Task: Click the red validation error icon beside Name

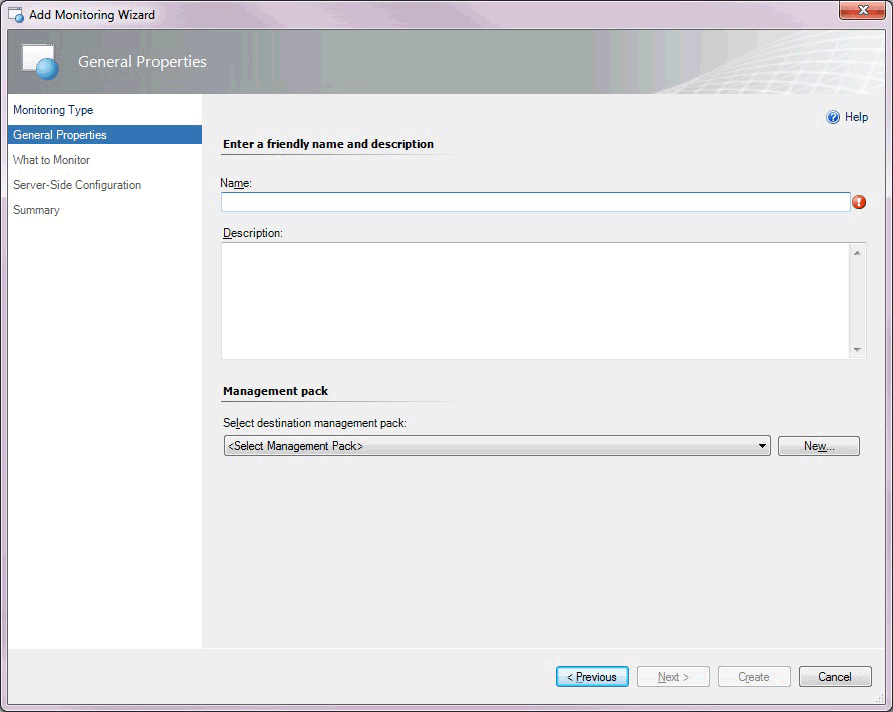Action: (x=859, y=201)
